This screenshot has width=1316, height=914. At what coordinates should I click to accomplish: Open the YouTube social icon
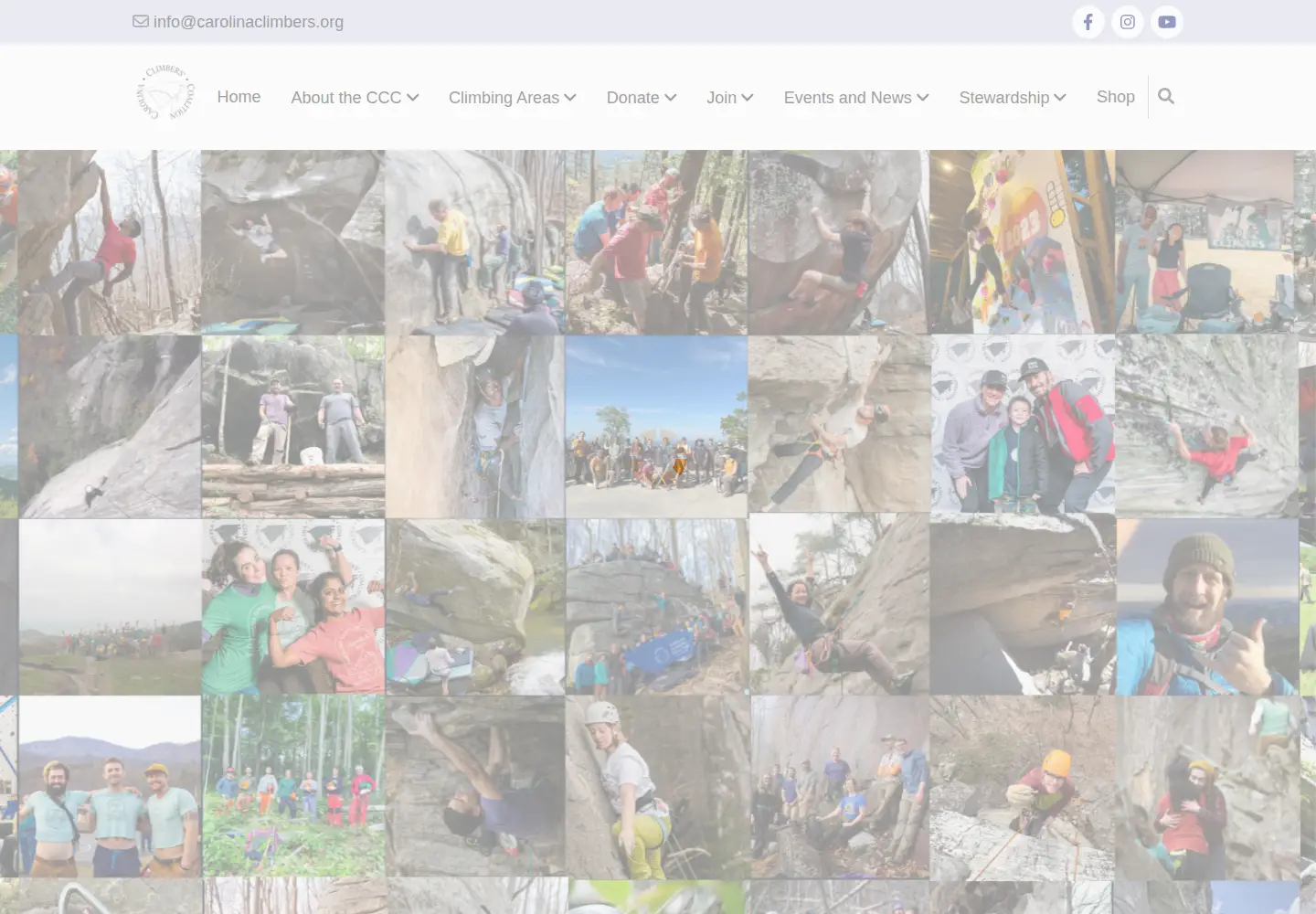(1167, 22)
